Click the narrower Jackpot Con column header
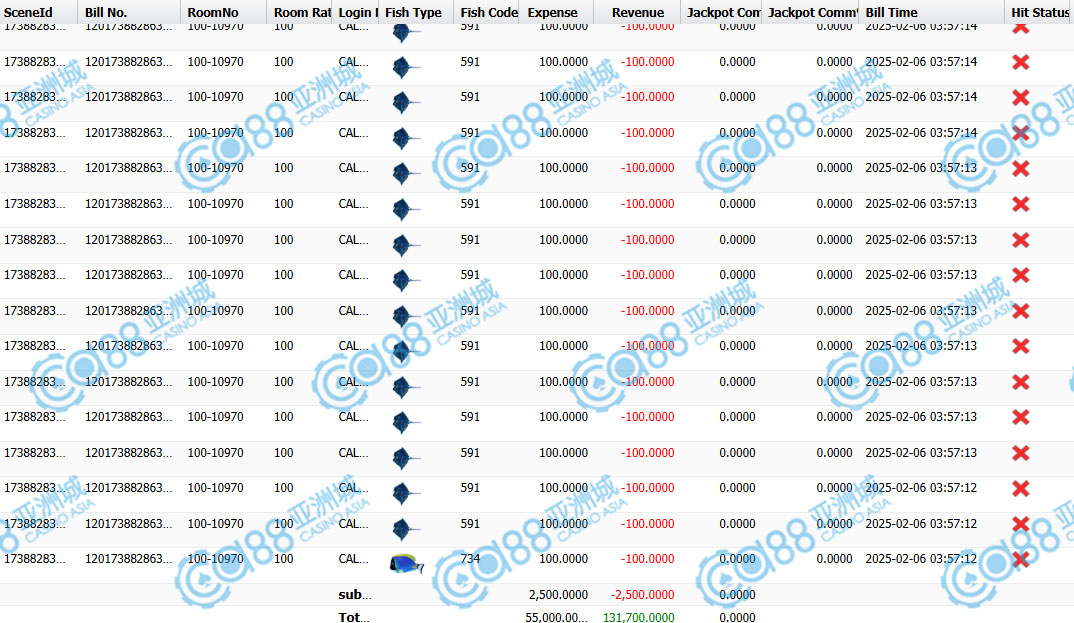1074x623 pixels. [723, 12]
